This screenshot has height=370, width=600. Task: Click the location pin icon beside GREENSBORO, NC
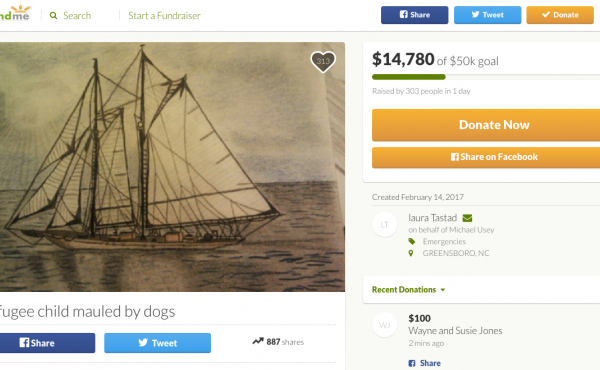click(x=411, y=253)
